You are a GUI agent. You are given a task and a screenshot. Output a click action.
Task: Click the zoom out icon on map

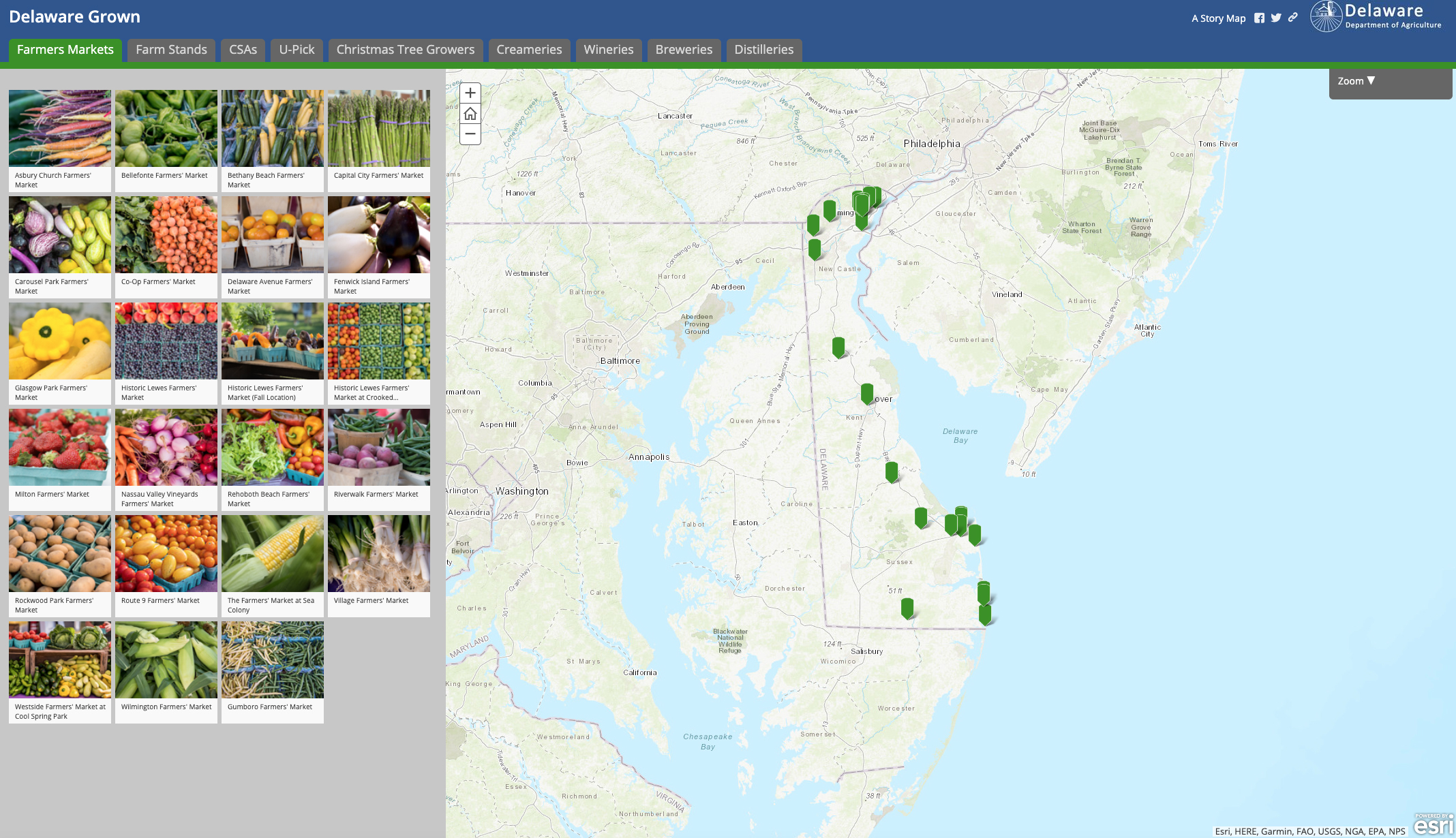(x=469, y=134)
